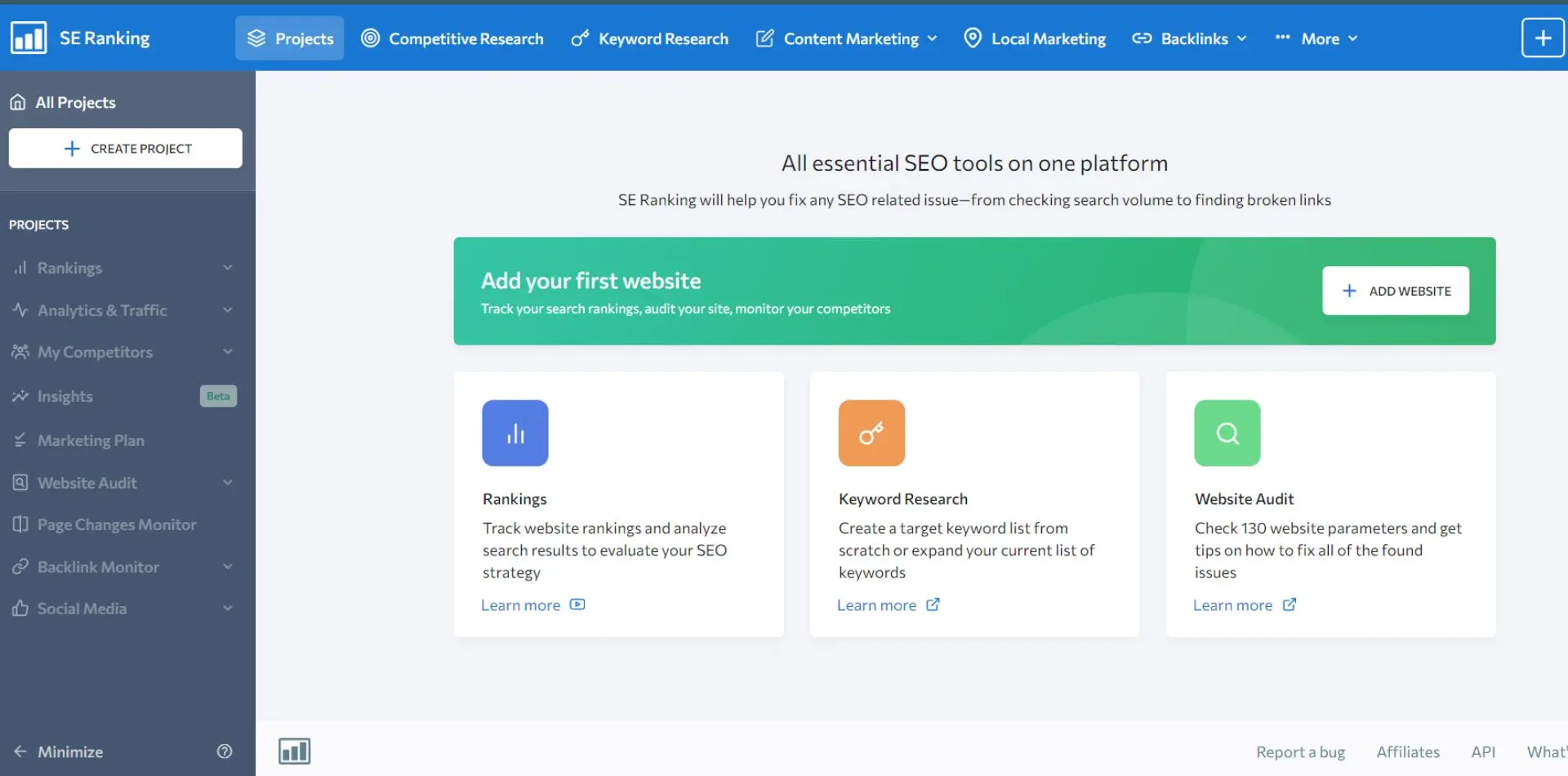Click the plus button in top-right corner
The image size is (1568, 776).
click(1543, 38)
